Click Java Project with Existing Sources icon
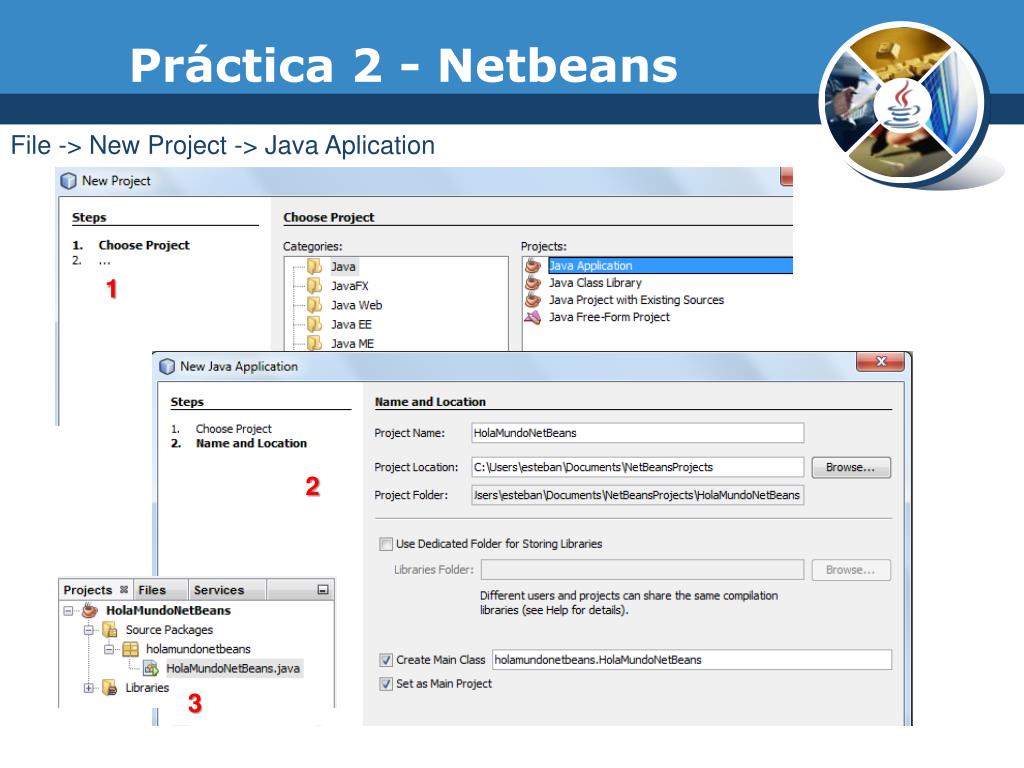The height and width of the screenshot is (768, 1024). [x=533, y=300]
